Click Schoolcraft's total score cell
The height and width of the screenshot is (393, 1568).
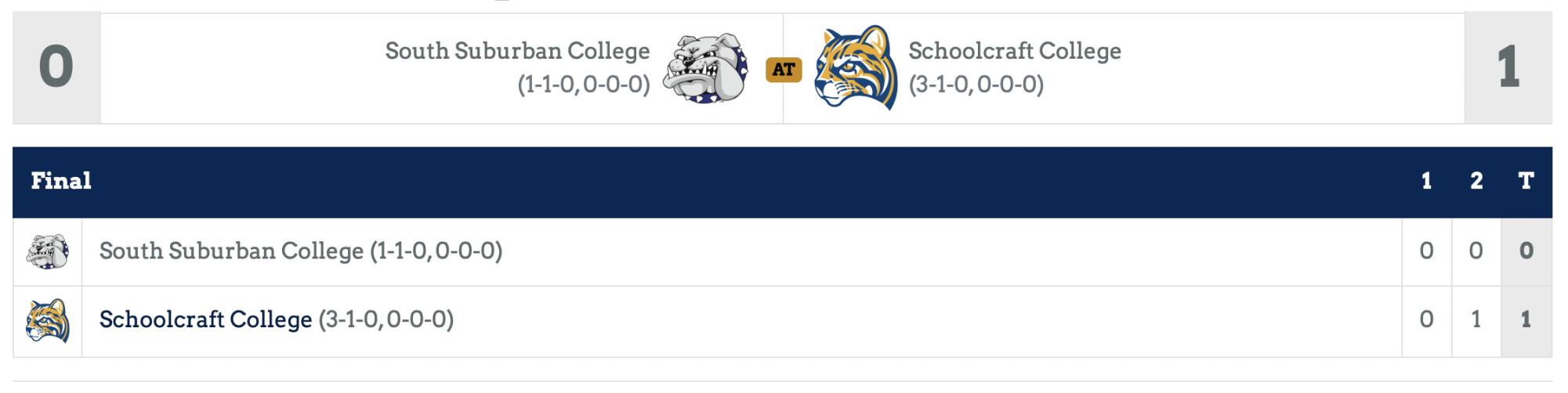(1526, 320)
